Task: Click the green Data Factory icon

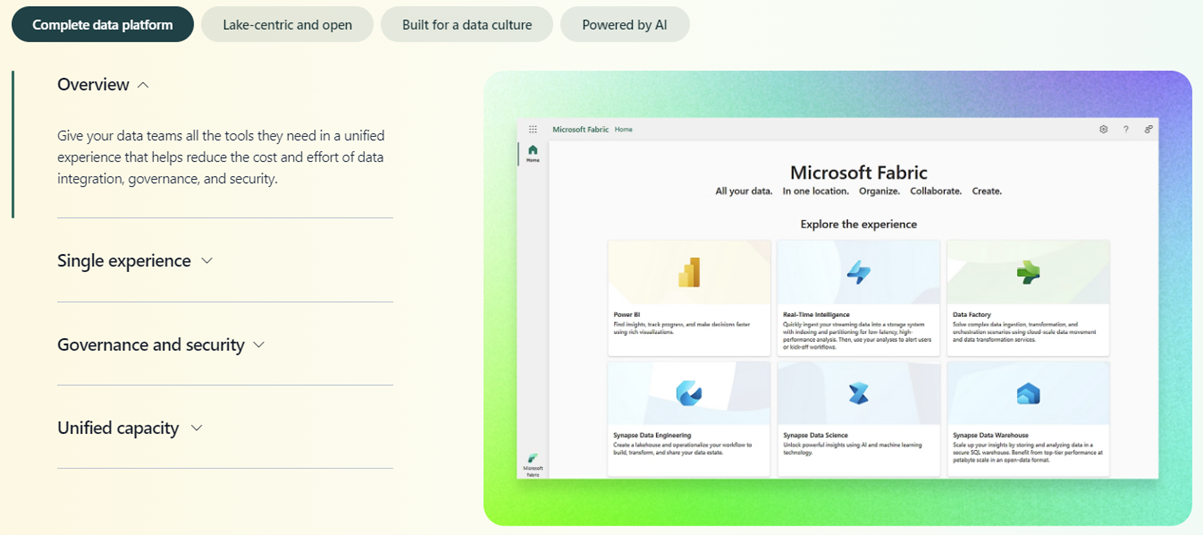Action: (x=1028, y=272)
